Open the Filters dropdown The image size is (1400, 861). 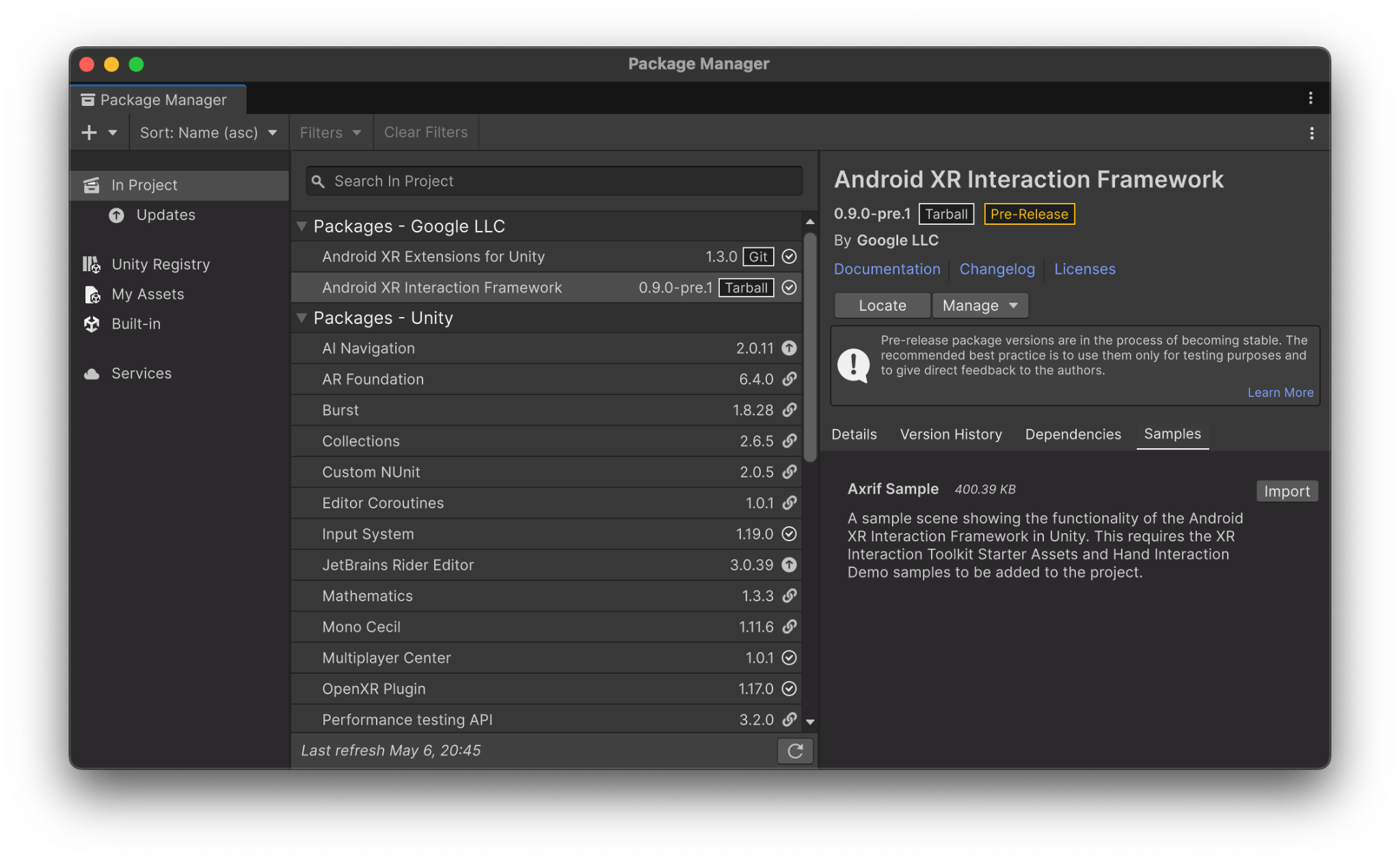(330, 133)
